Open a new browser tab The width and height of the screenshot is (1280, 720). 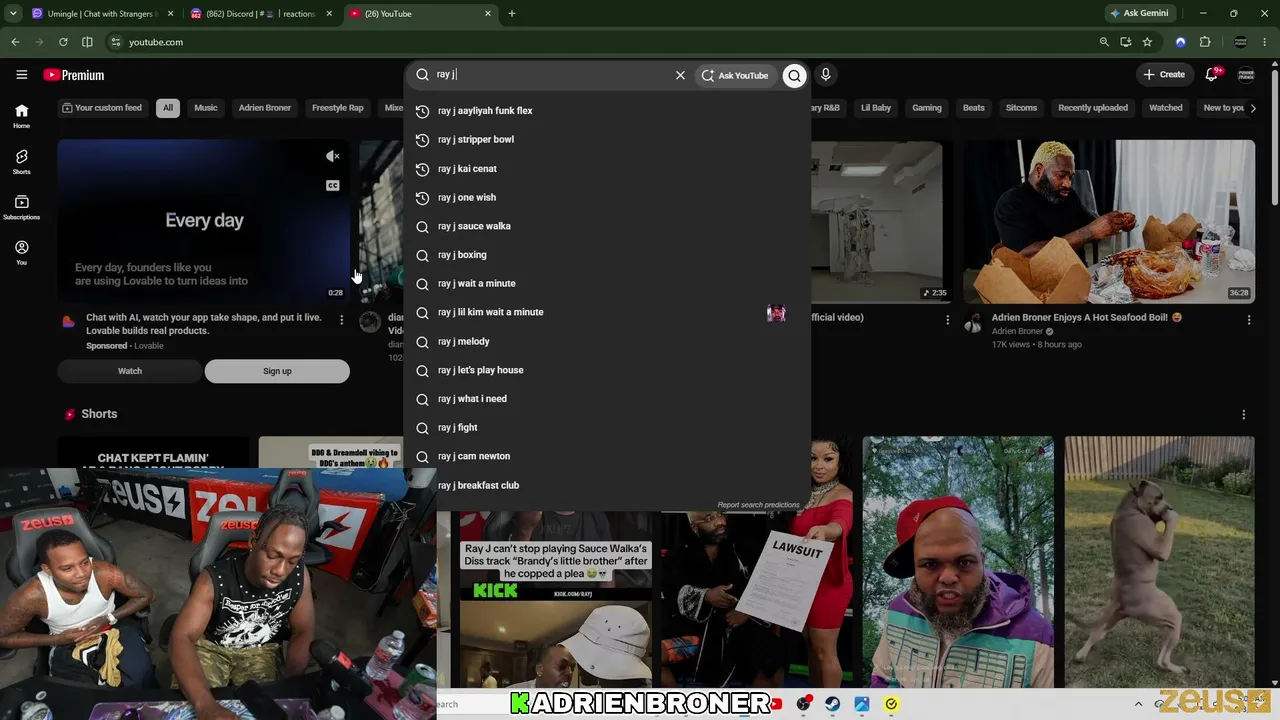(512, 14)
